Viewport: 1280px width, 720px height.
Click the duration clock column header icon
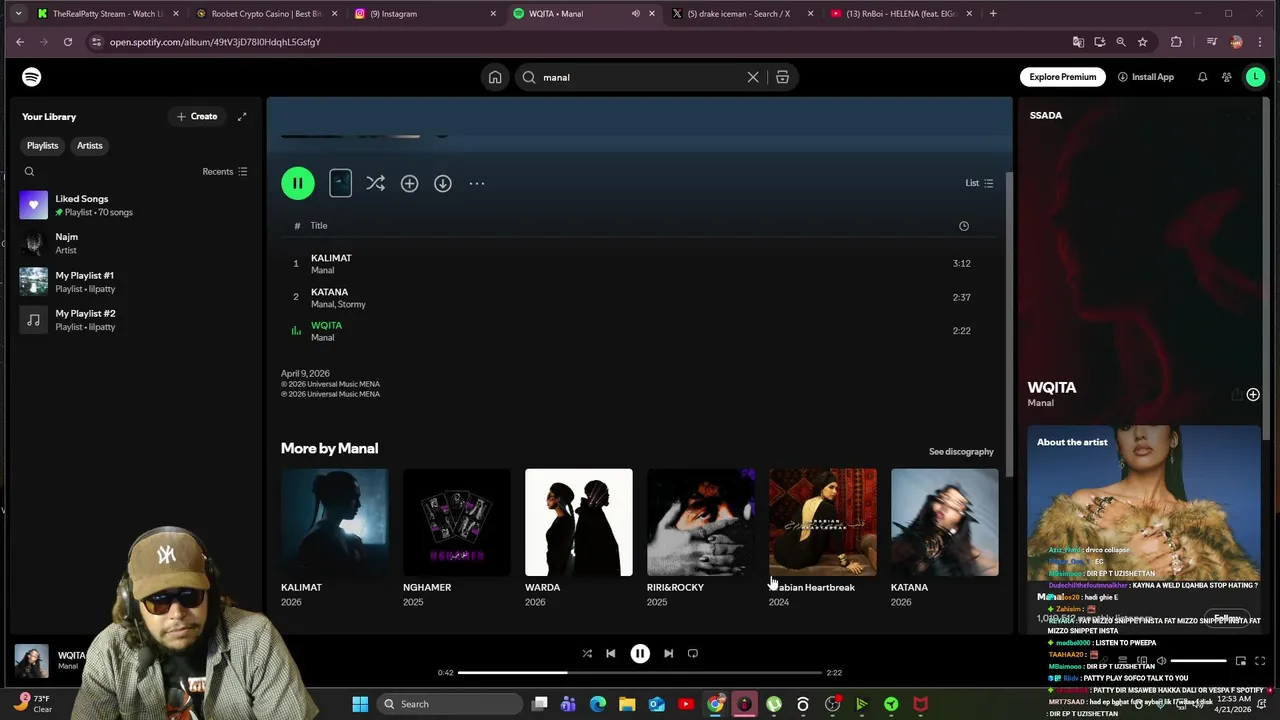964,226
